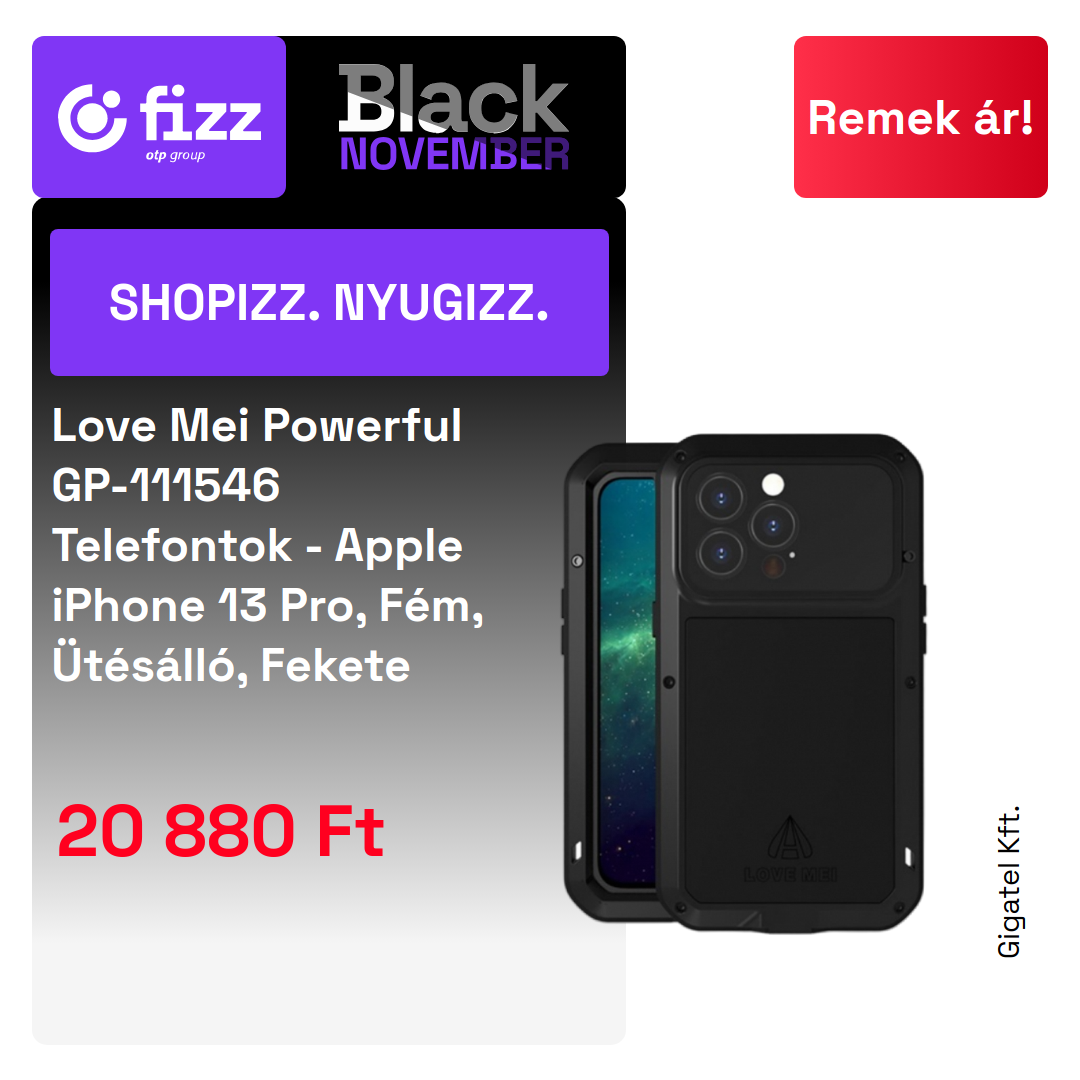Click the camera flash on the case
The width and height of the screenshot is (1080, 1080).
(x=773, y=484)
